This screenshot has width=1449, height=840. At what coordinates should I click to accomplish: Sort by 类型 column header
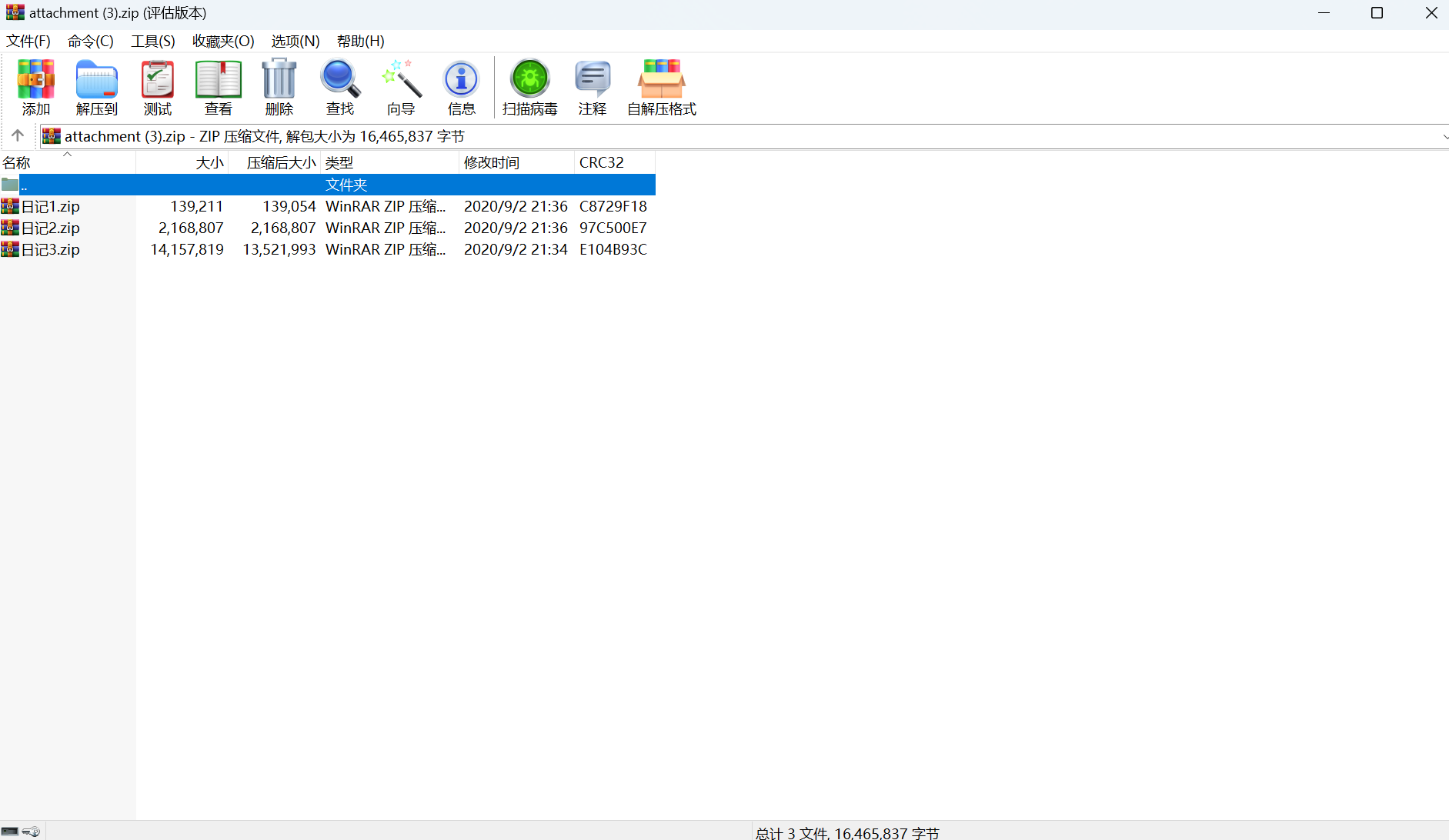click(x=390, y=162)
